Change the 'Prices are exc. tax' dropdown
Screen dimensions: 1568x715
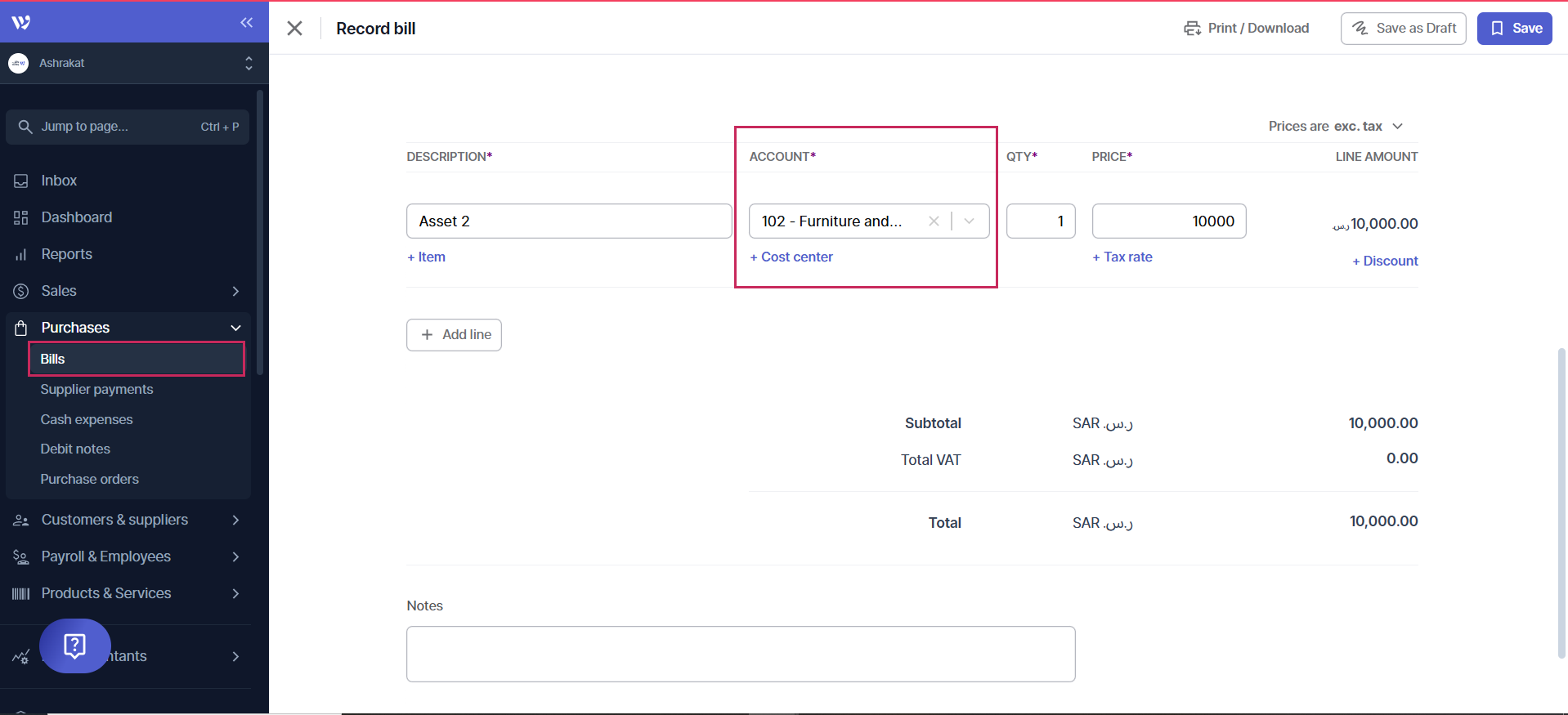[1335, 126]
